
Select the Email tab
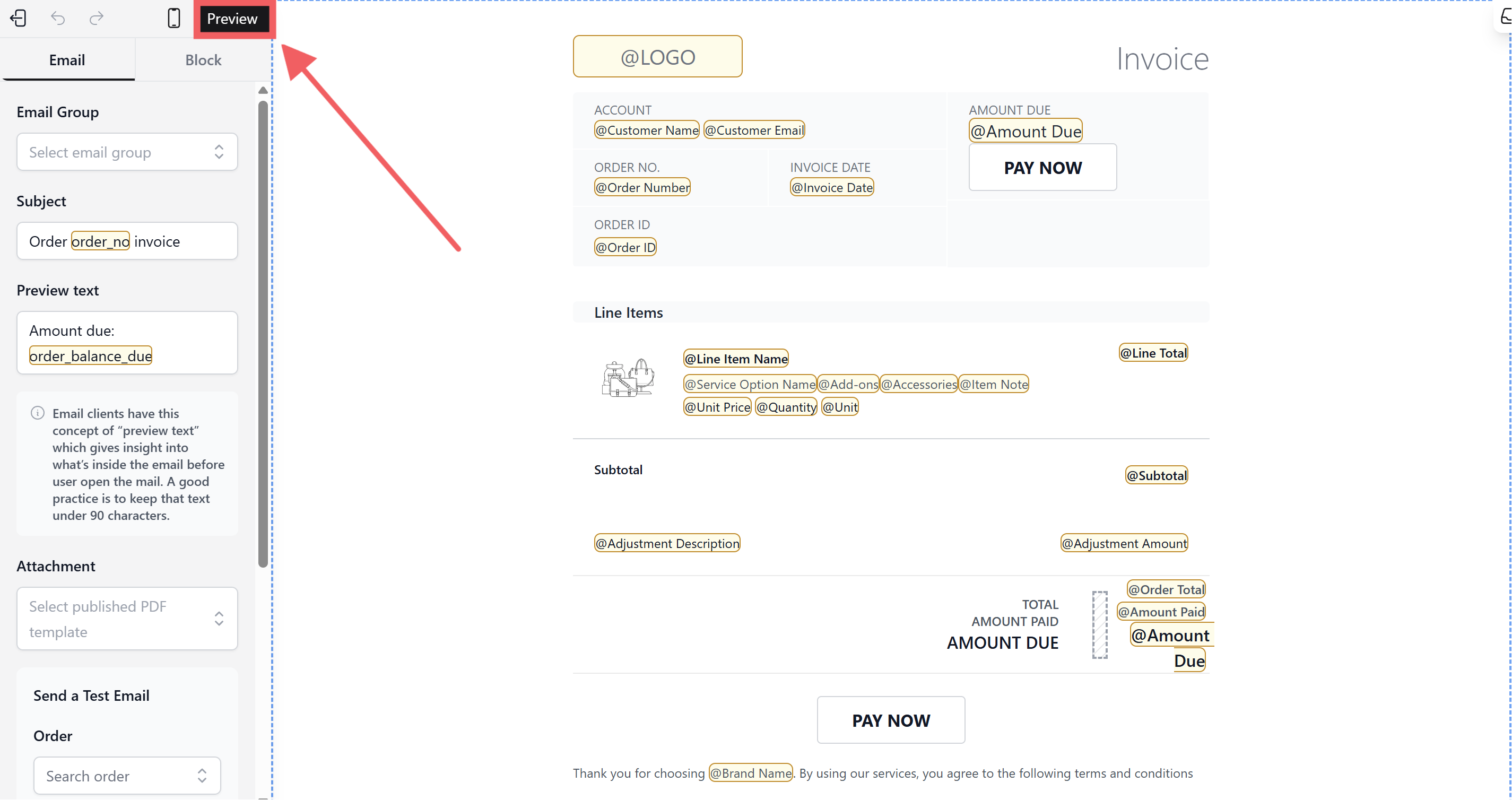pos(67,60)
